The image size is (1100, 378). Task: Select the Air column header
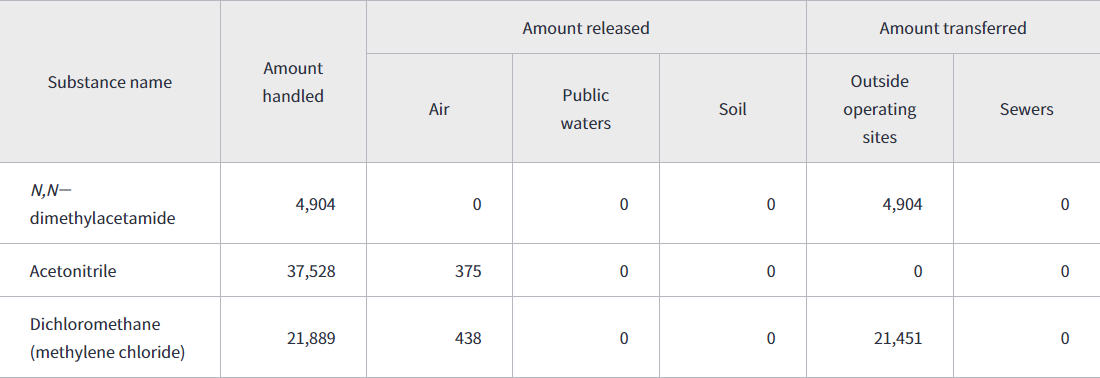439,109
